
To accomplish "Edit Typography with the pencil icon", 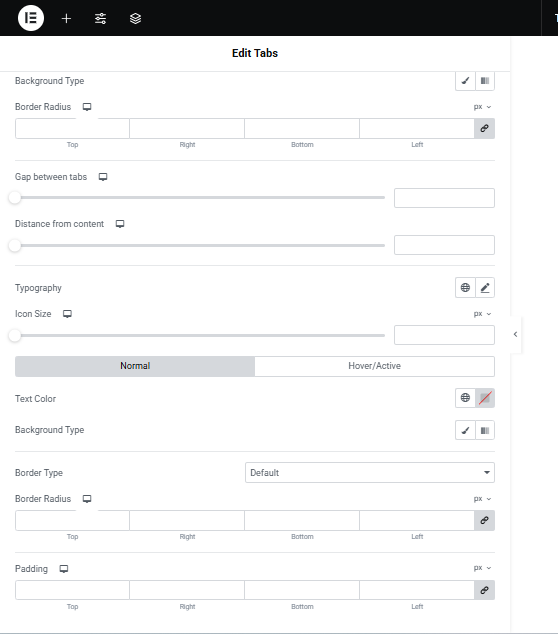I will pyautogui.click(x=485, y=287).
